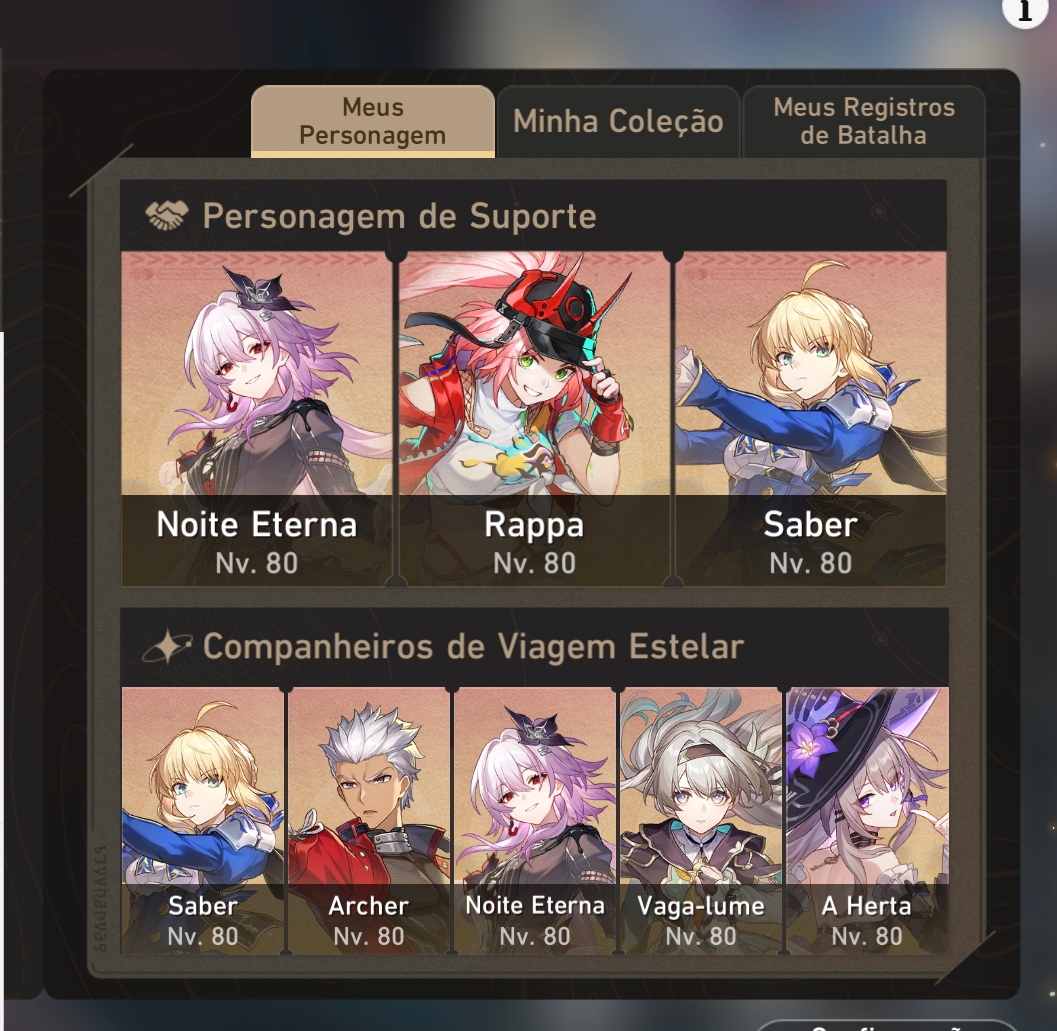The width and height of the screenshot is (1057, 1031).
Task: Choose Archer companion card
Action: tap(369, 820)
